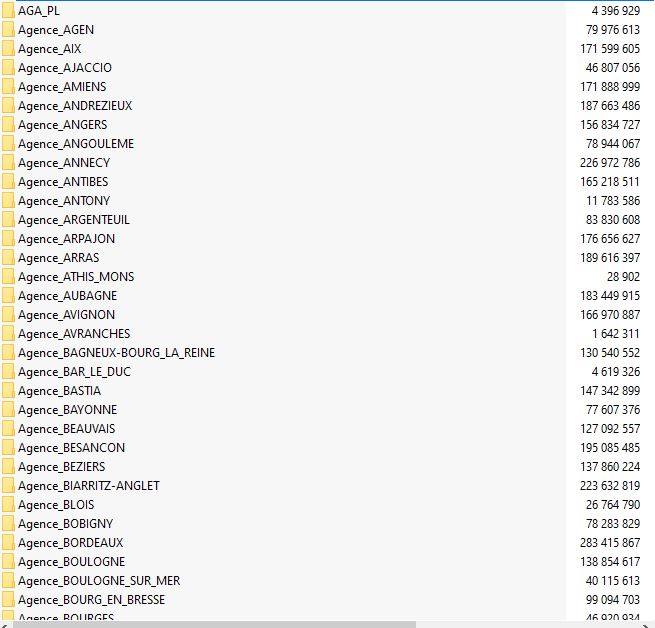The image size is (655, 628).
Task: Select the Agence_BOULOGNE_SUR_MER folder name
Action: [99, 581]
